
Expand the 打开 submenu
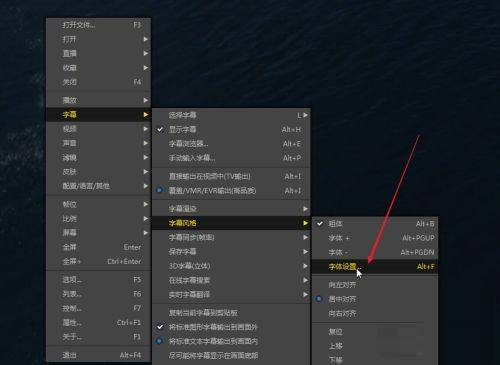tap(98, 39)
